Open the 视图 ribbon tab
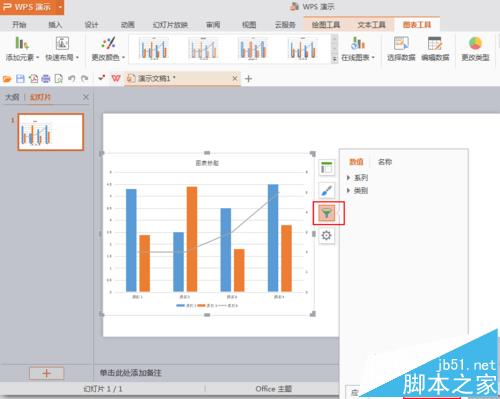The width and height of the screenshot is (500, 399). (x=249, y=25)
